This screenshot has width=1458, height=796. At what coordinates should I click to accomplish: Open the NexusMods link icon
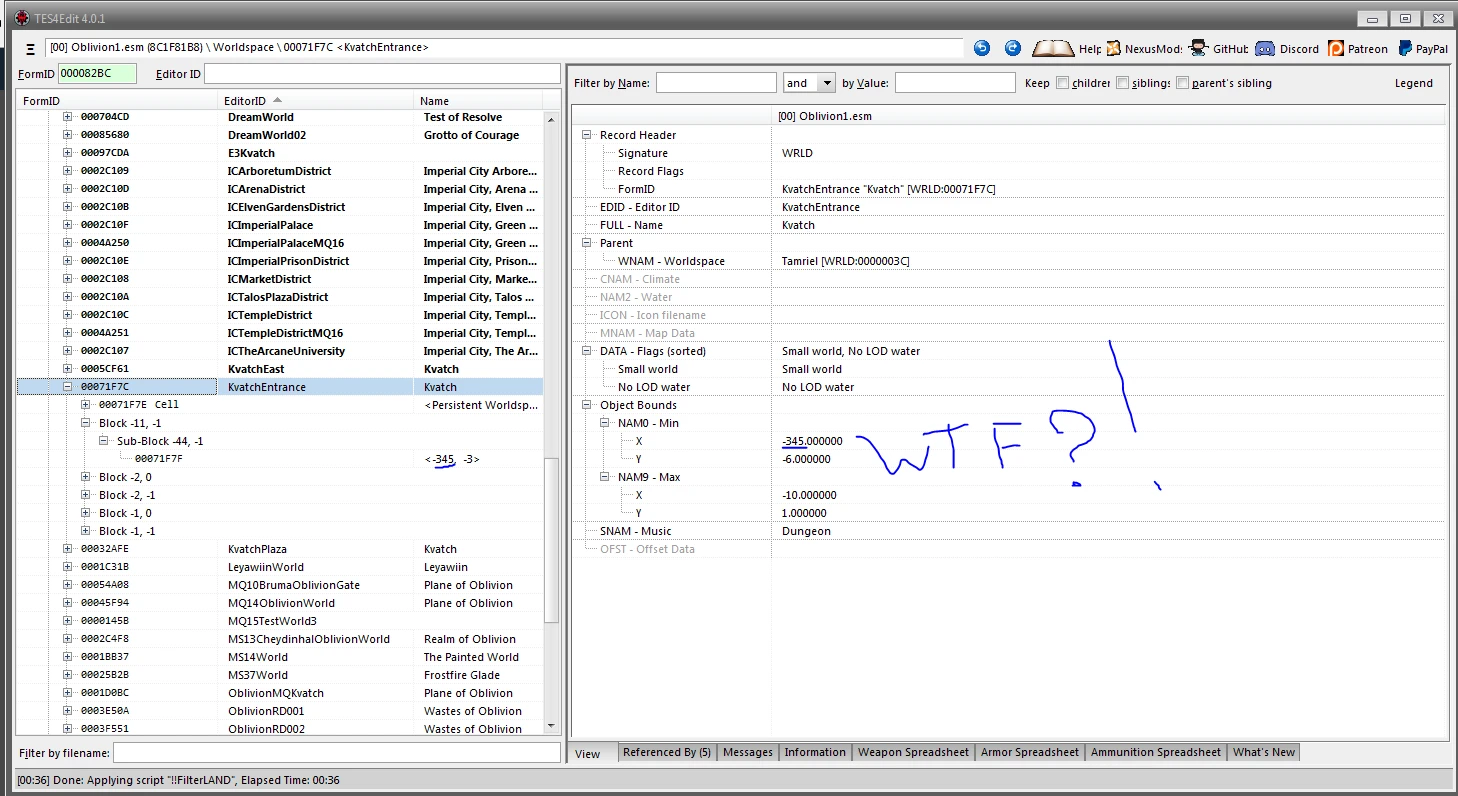coord(1113,48)
